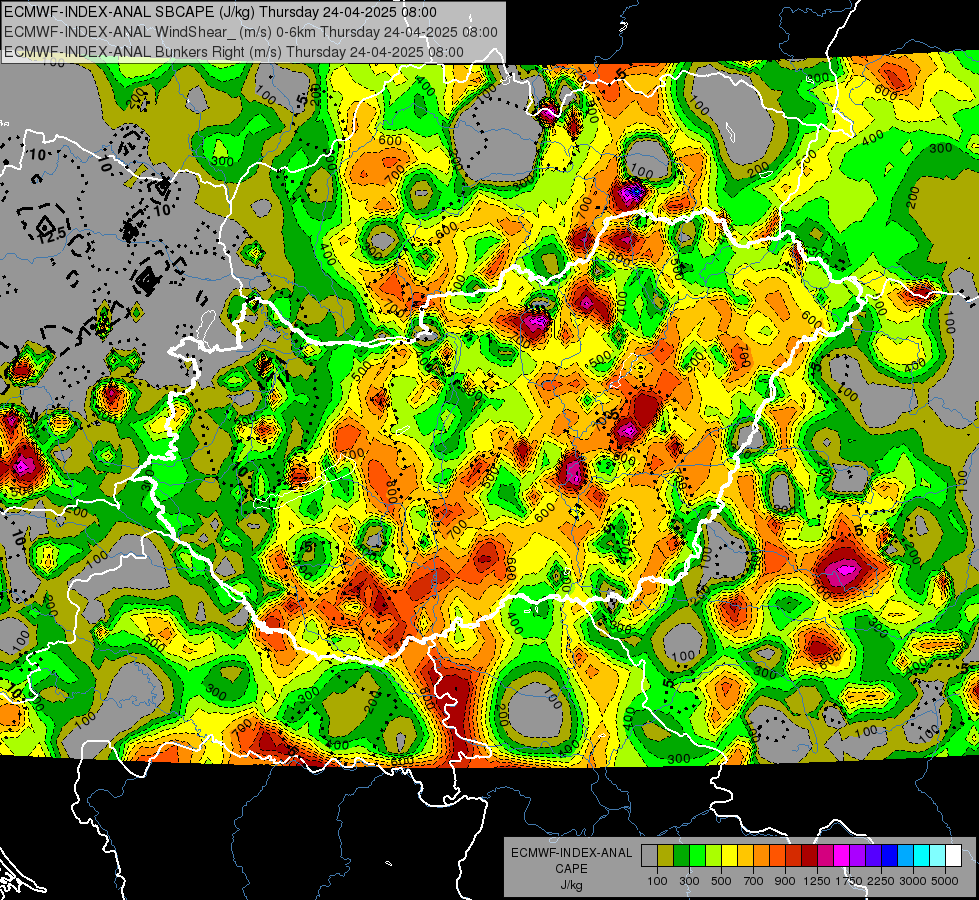Select the olive legend swatch

[665, 856]
